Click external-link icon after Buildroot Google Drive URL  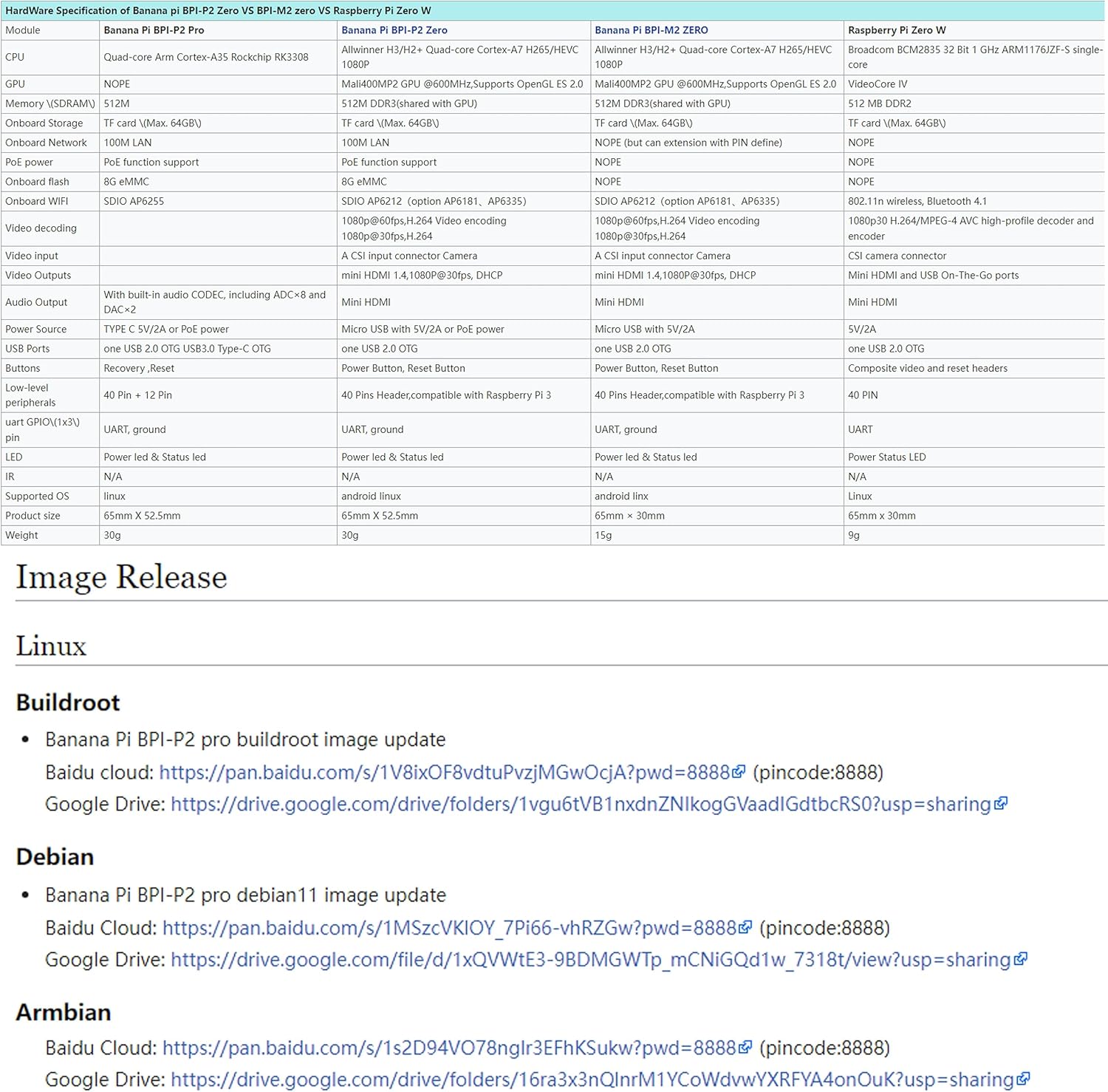[1001, 804]
